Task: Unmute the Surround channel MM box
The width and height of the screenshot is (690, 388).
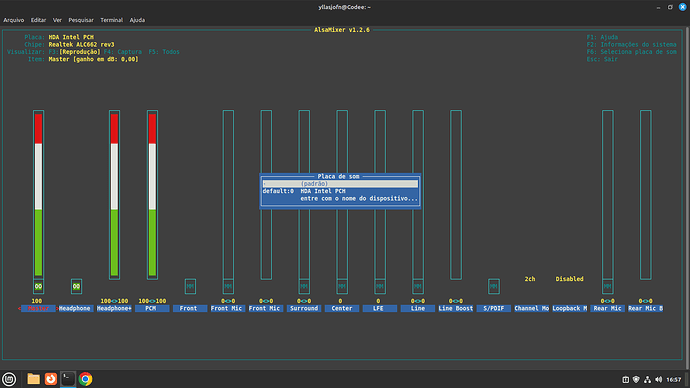Action: click(x=304, y=286)
